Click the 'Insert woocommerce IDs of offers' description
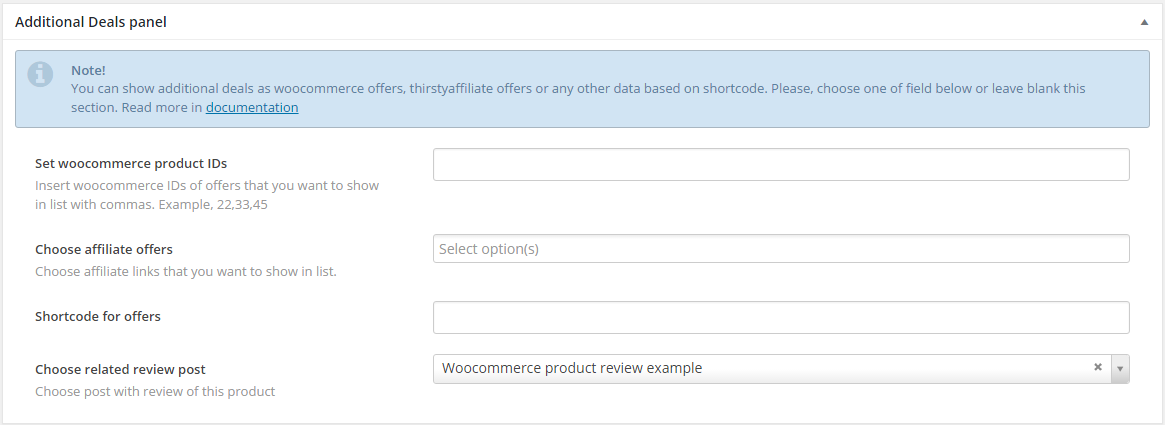Screen dimensions: 1165x425 tap(207, 185)
